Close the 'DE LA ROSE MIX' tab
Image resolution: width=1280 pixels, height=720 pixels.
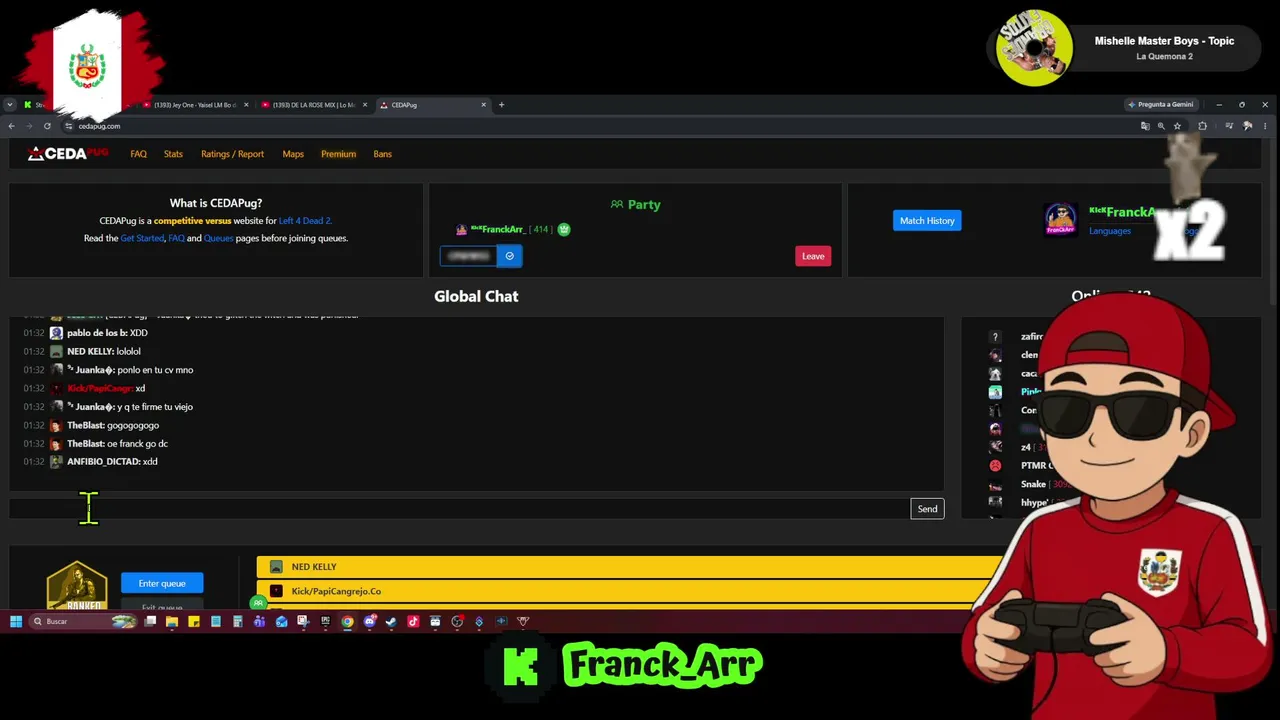[x=365, y=105]
